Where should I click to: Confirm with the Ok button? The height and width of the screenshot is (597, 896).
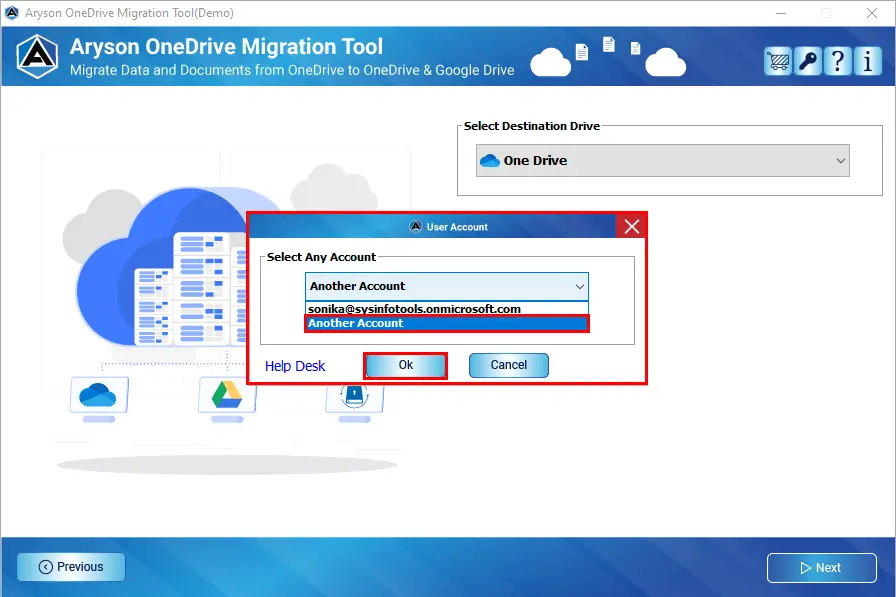coord(405,365)
